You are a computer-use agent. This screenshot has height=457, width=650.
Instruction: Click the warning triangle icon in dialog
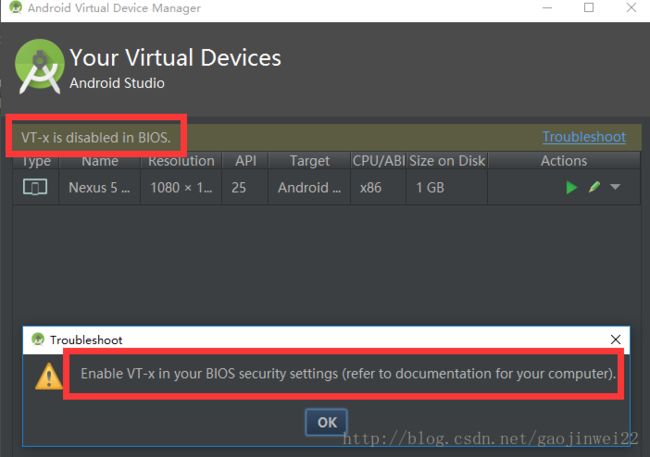[49, 376]
